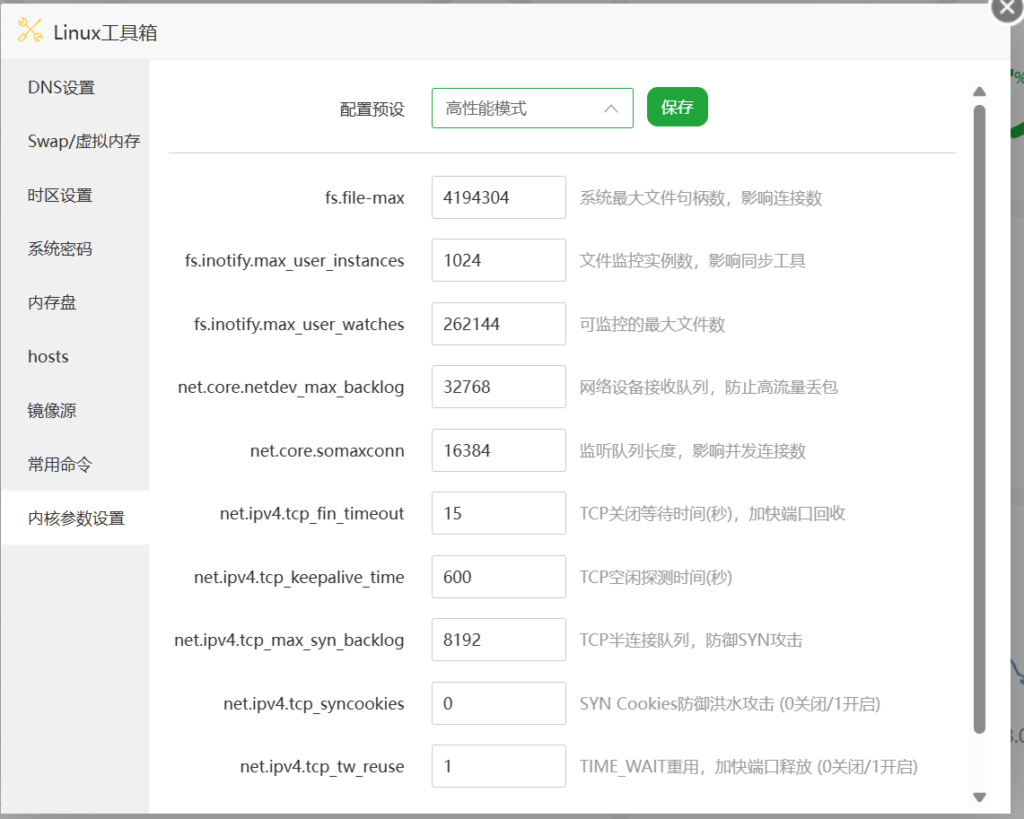Select the 内核参数设置 tab
Image resolution: width=1024 pixels, height=819 pixels.
point(76,518)
